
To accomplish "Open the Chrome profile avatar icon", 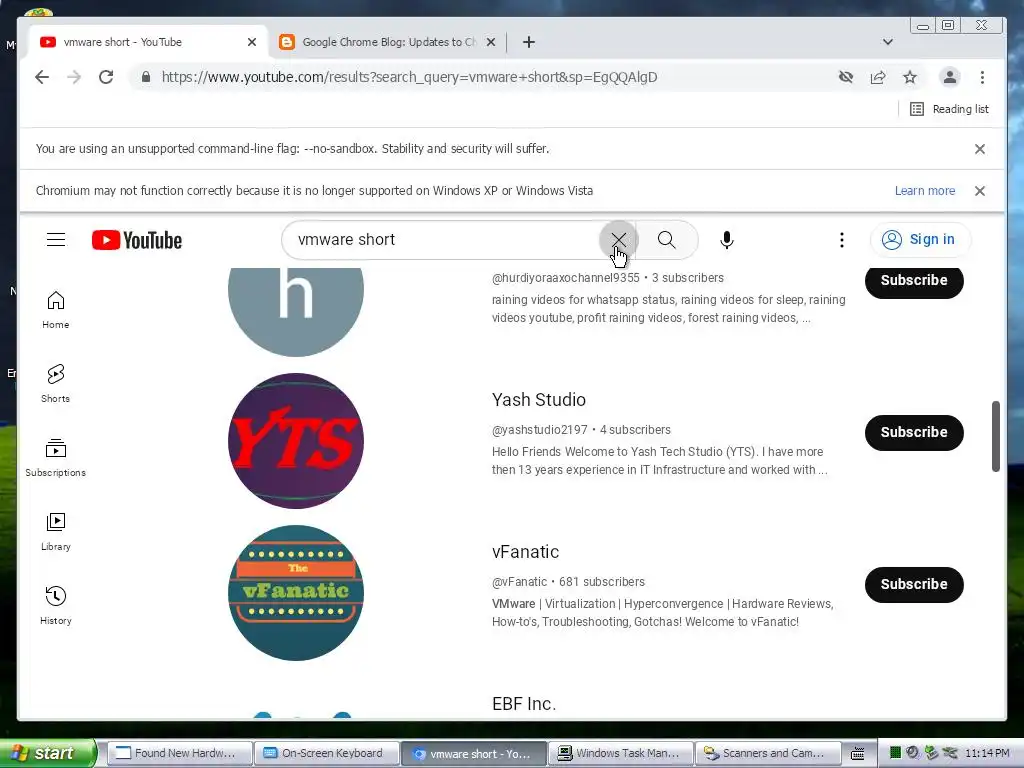I will 950,77.
